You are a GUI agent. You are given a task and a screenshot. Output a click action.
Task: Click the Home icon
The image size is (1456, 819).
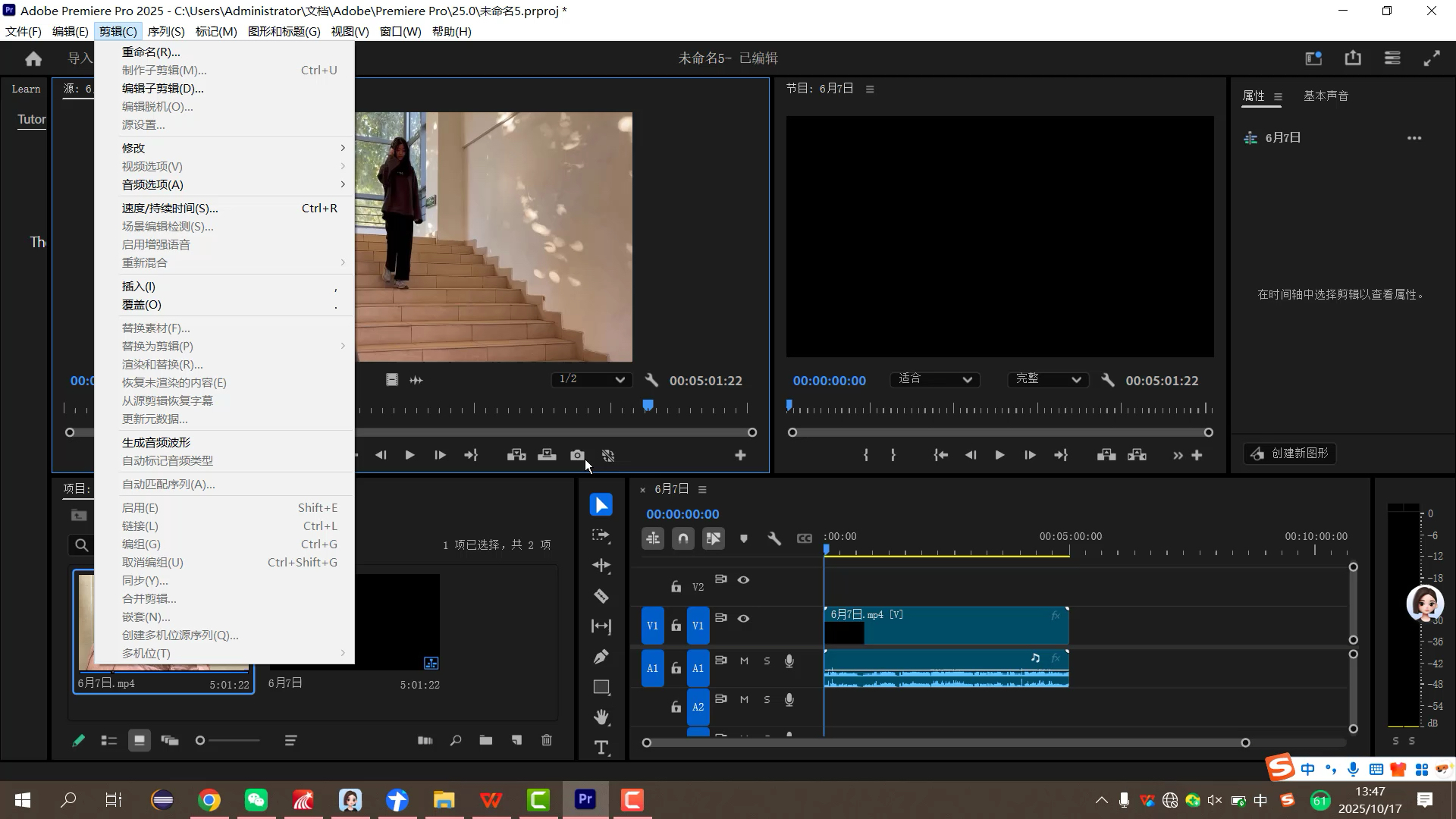click(x=33, y=58)
